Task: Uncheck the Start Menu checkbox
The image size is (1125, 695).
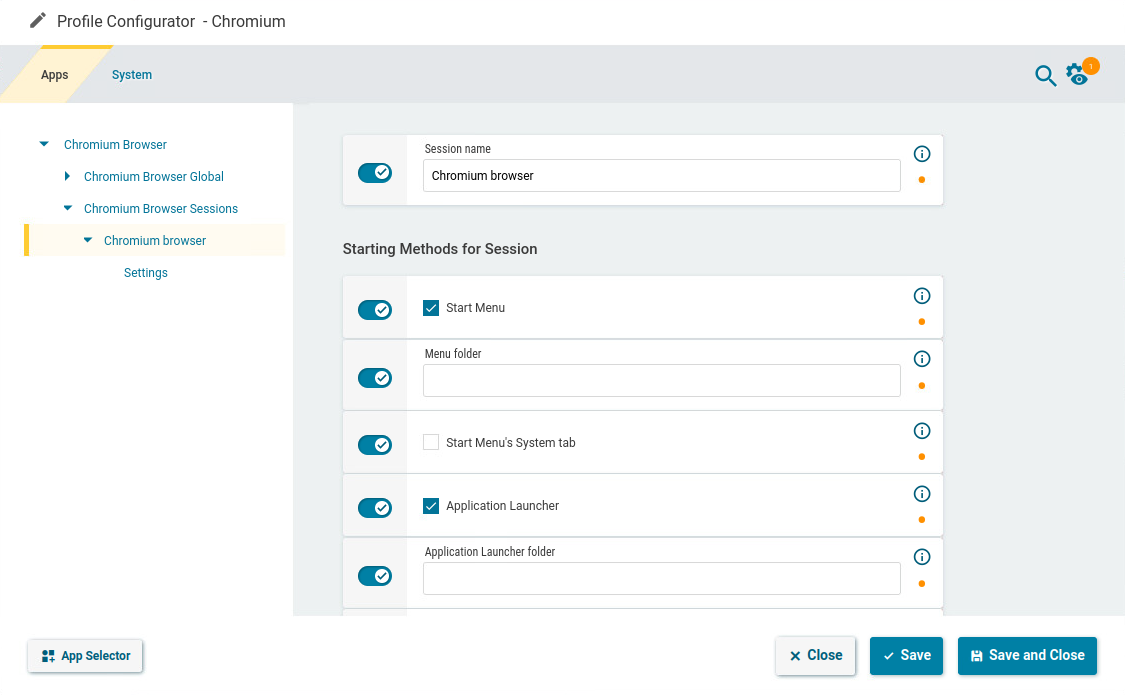Action: (x=431, y=308)
